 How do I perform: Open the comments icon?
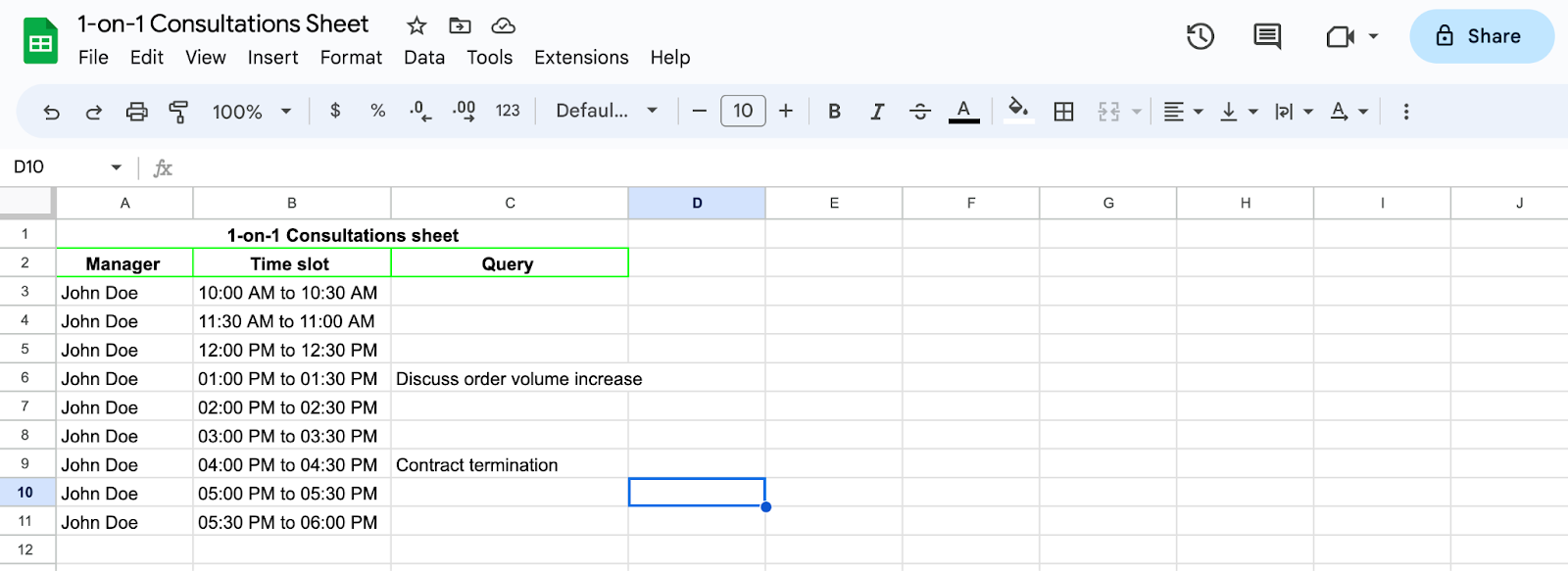click(1267, 37)
